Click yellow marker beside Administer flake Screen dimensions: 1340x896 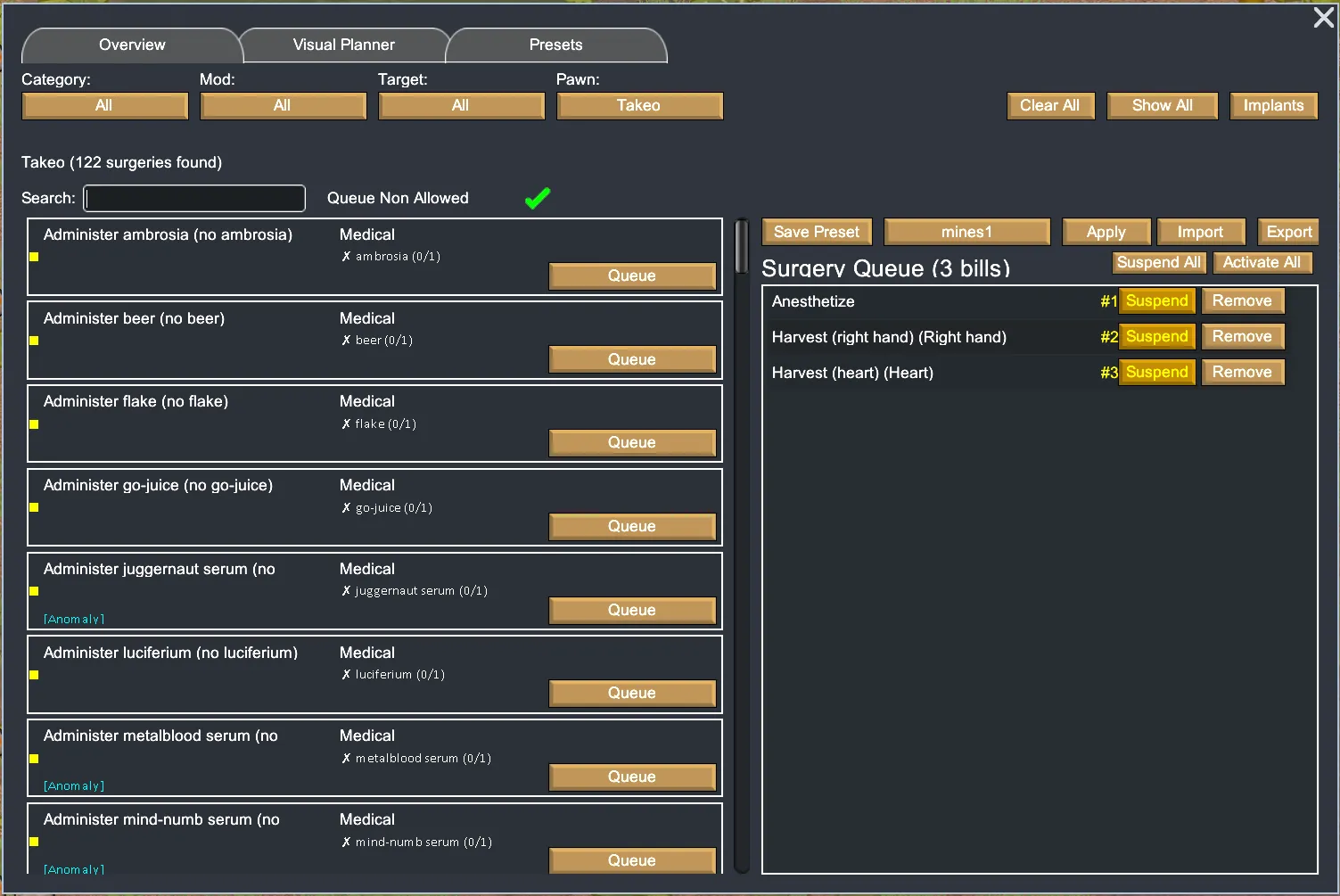click(x=34, y=424)
